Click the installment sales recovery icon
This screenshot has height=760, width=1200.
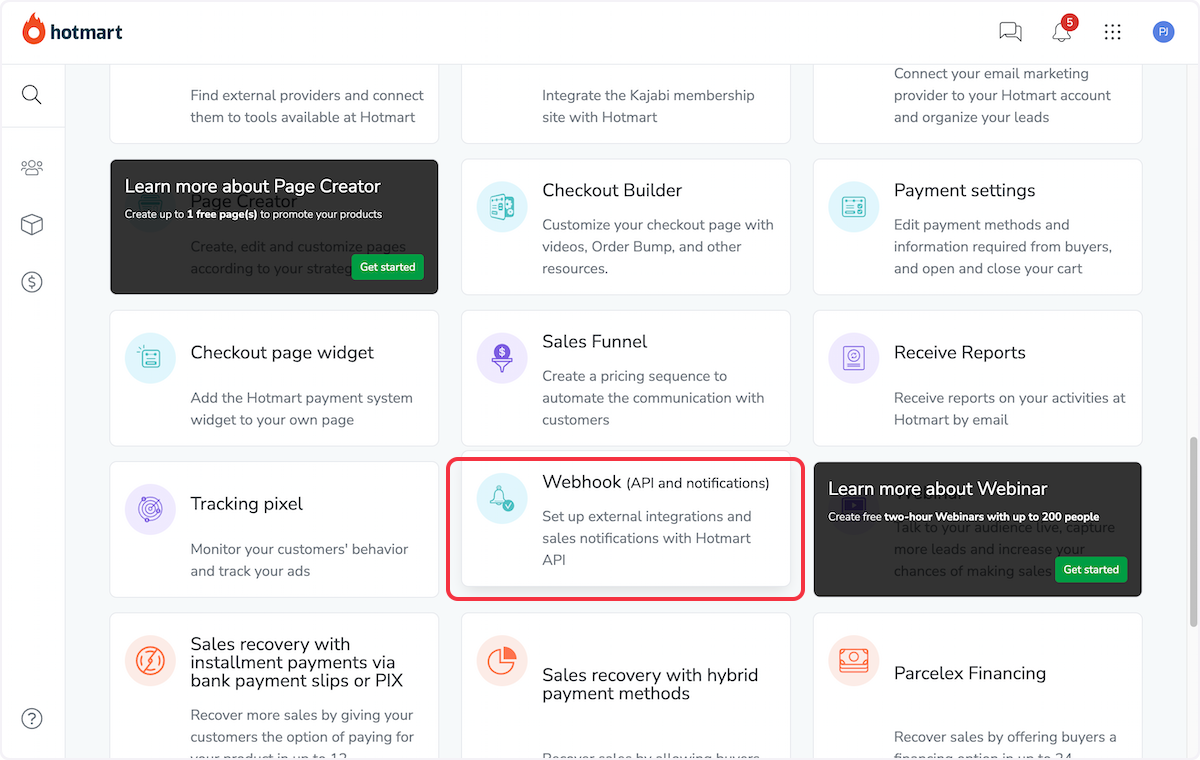point(150,660)
